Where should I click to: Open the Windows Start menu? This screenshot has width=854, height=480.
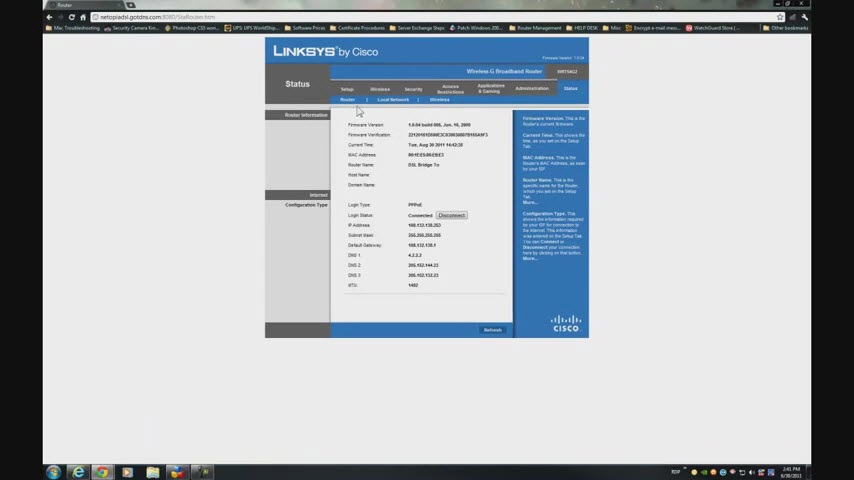point(53,472)
